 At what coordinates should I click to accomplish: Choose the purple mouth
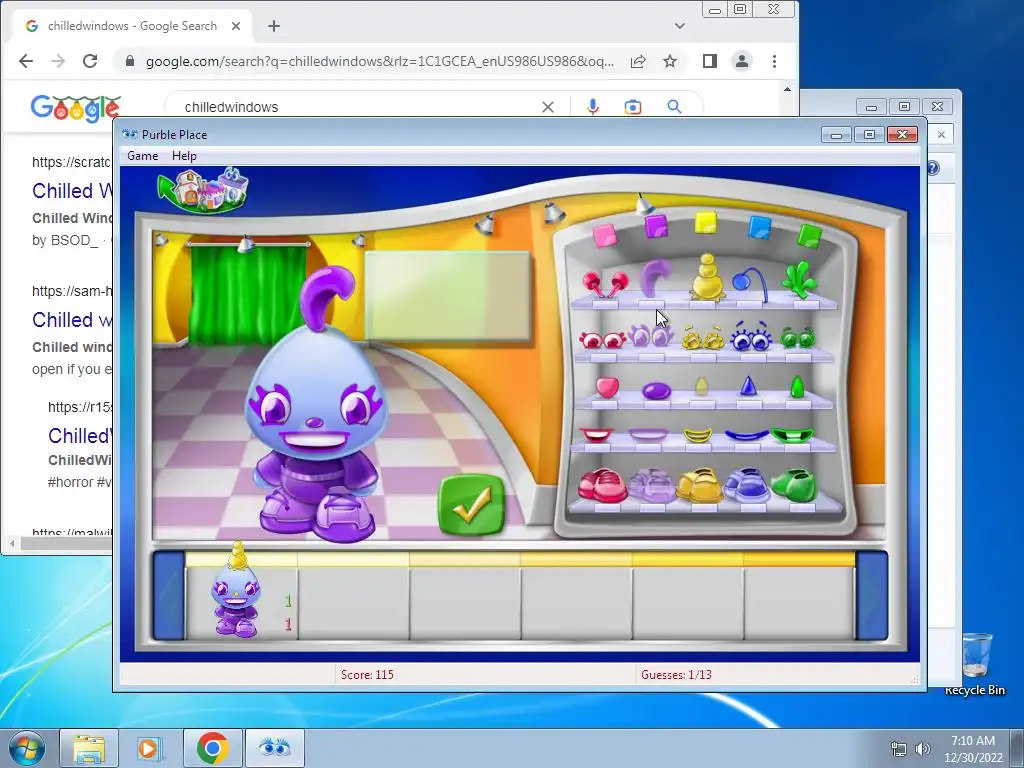click(648, 434)
